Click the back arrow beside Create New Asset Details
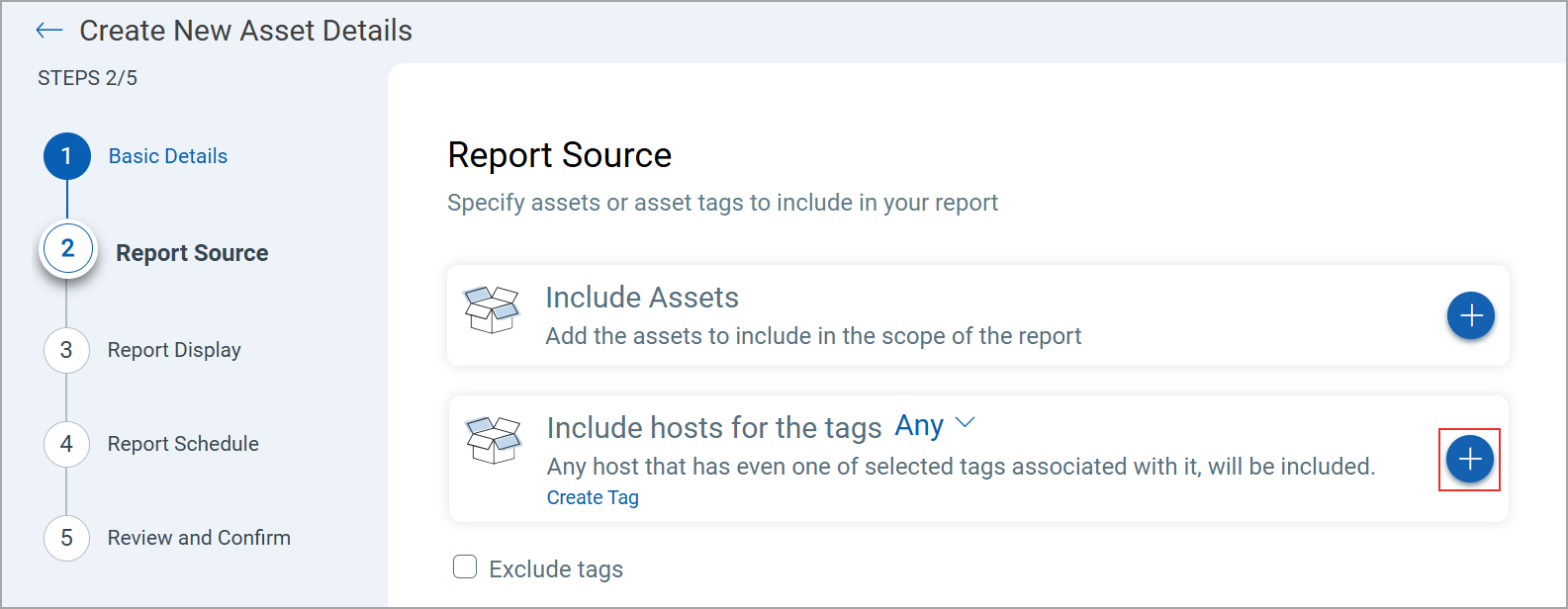The height and width of the screenshot is (609, 1568). click(48, 31)
